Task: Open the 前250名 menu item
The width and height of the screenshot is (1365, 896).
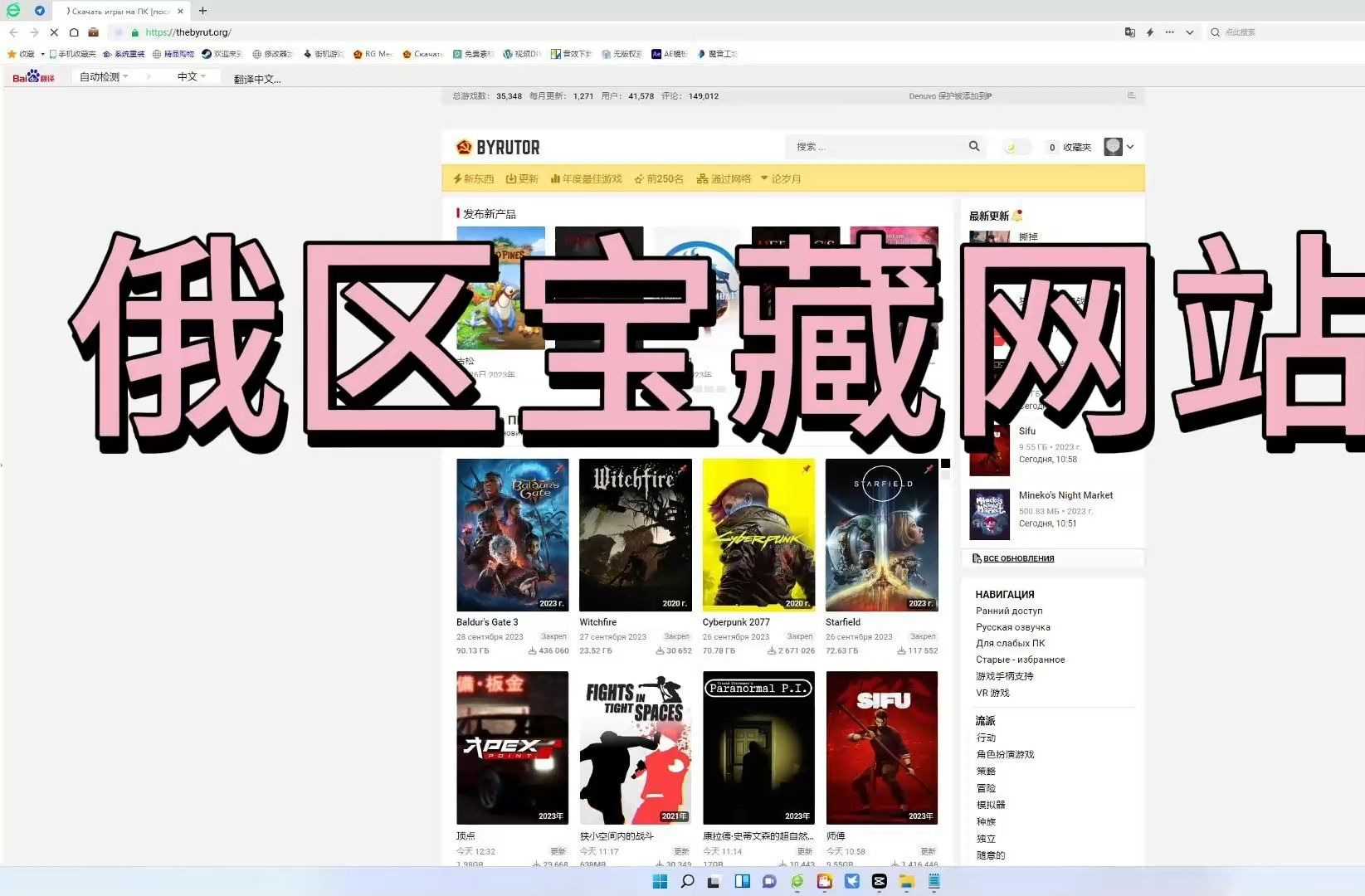Action: (x=659, y=179)
